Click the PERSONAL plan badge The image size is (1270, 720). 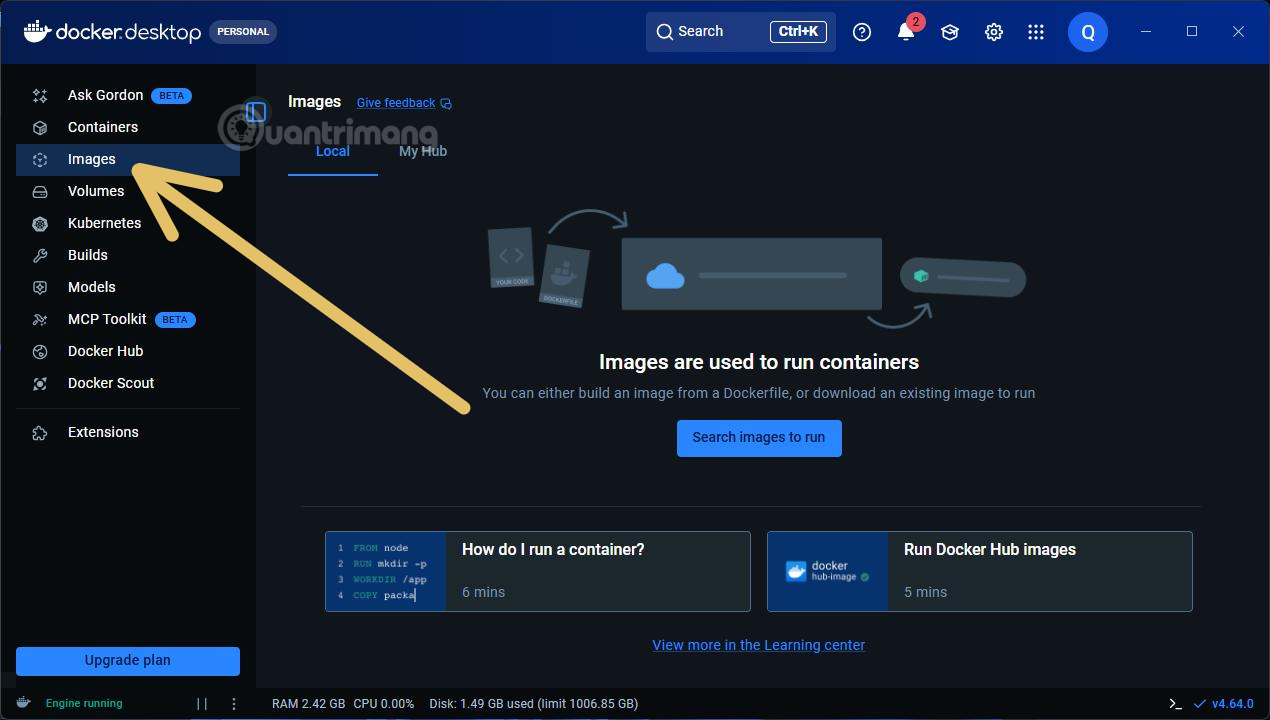[x=243, y=32]
